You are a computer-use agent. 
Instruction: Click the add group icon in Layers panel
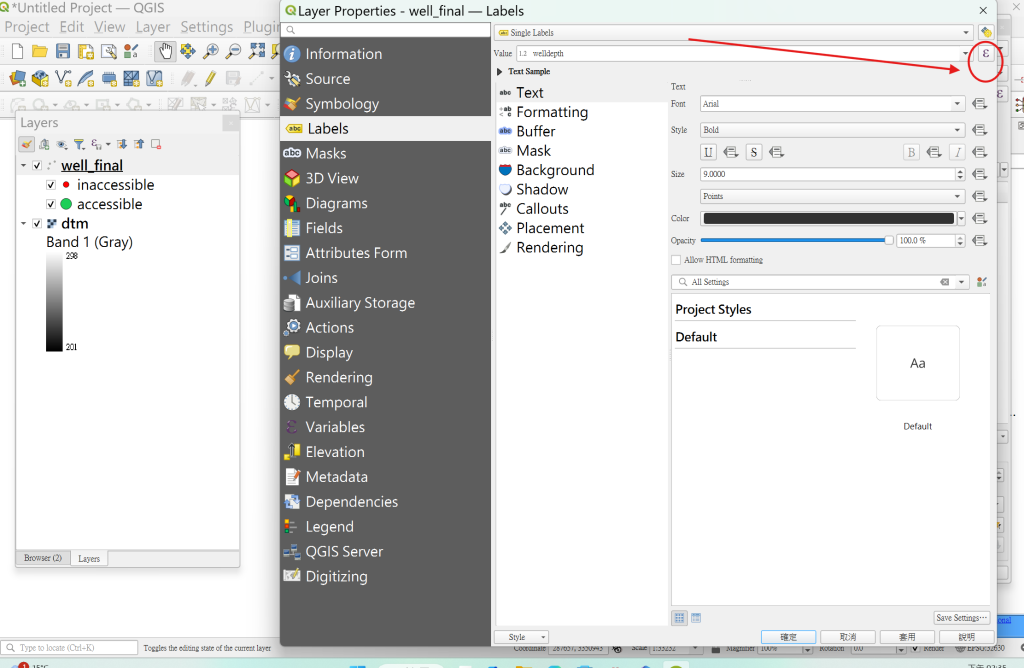coord(44,143)
